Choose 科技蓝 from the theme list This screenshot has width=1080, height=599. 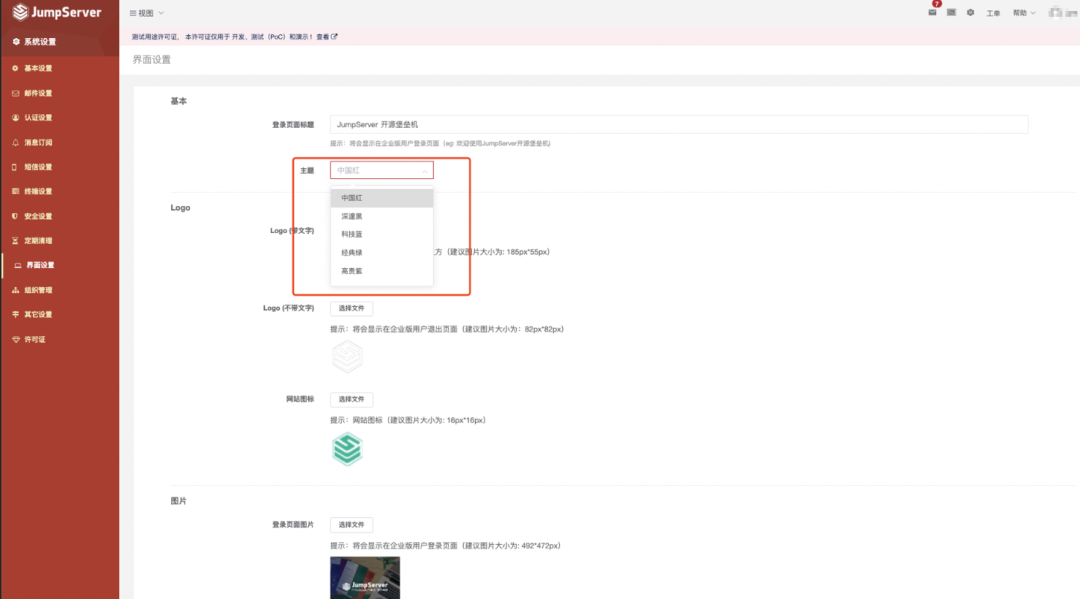point(382,234)
